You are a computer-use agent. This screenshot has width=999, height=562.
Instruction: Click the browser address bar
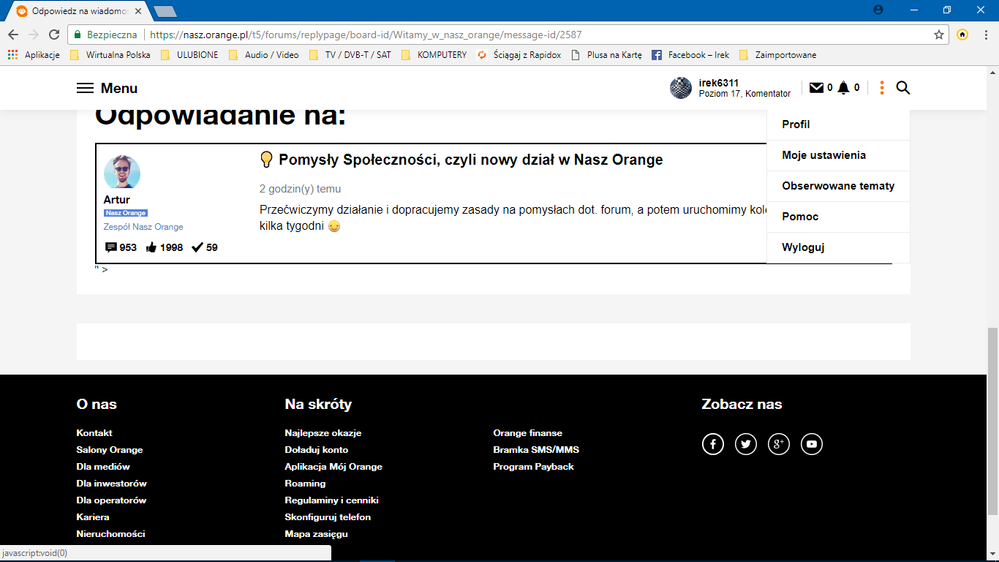click(540, 34)
